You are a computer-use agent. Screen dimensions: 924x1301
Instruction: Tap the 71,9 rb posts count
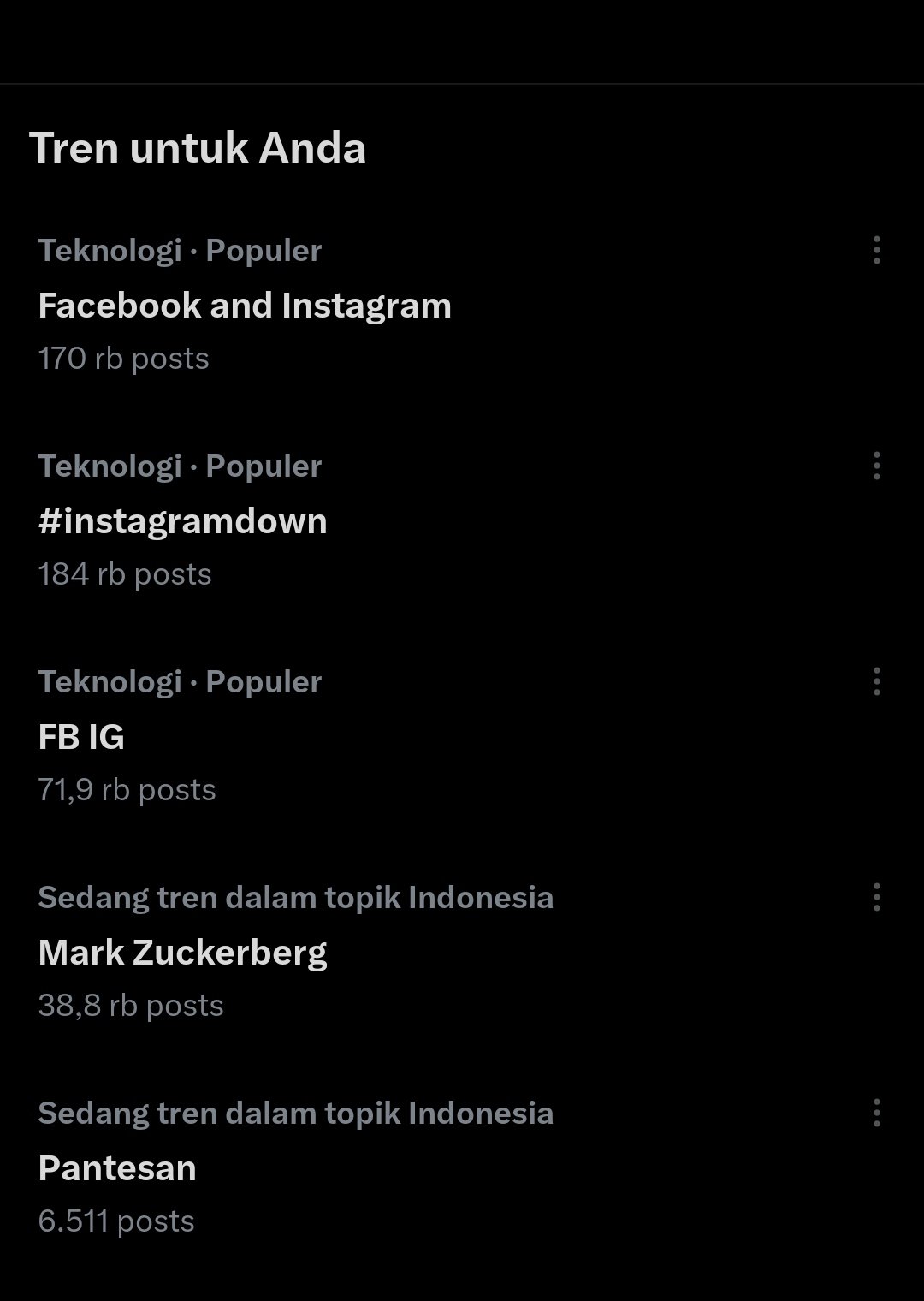(127, 789)
